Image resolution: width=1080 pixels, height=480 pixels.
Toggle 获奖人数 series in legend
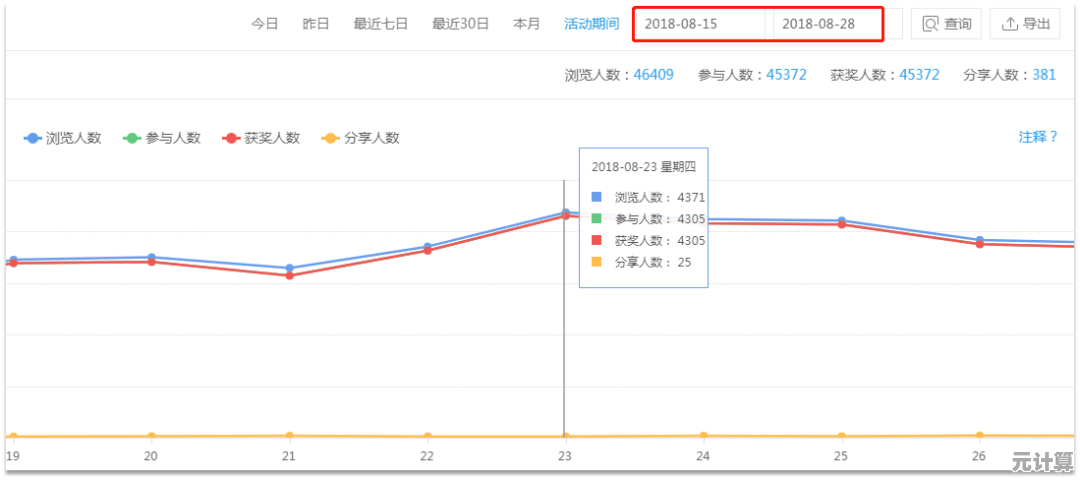click(261, 138)
